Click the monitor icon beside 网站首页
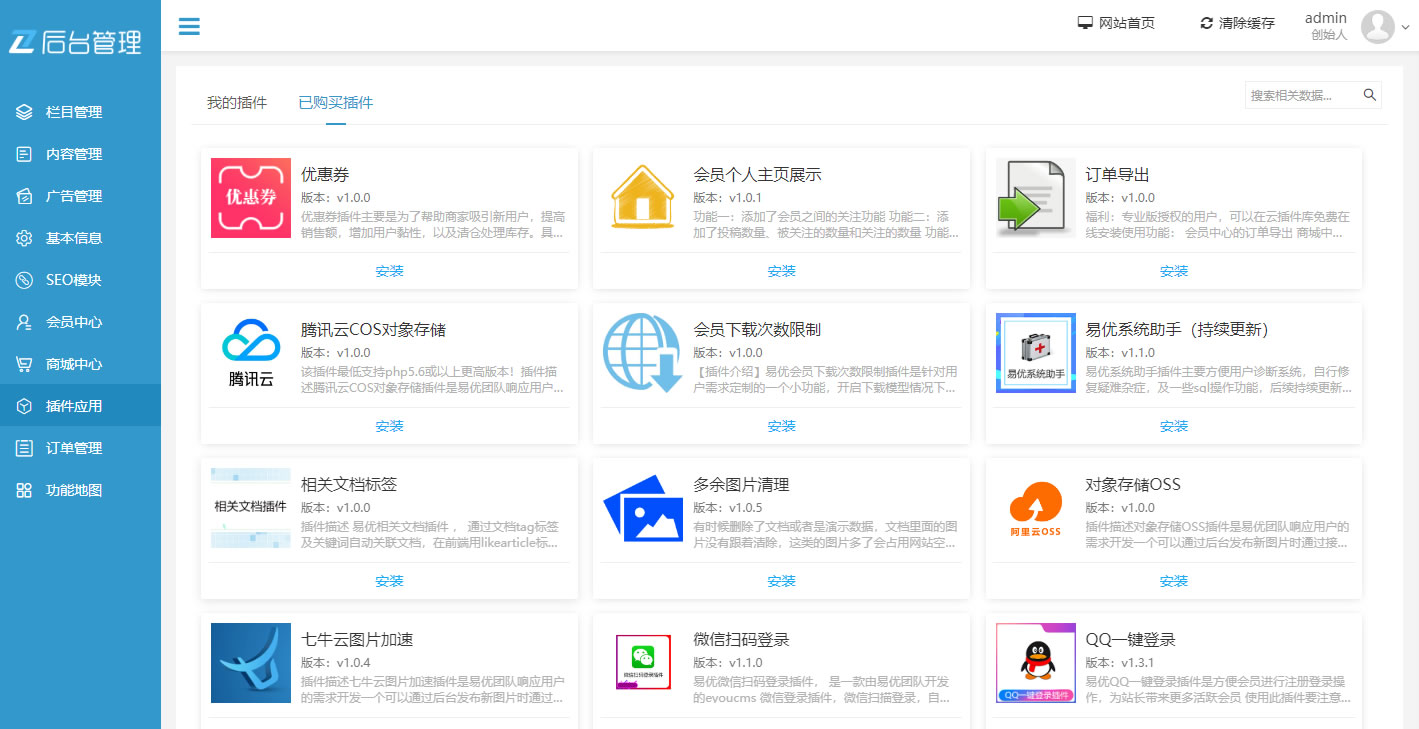This screenshot has height=729, width=1419. (1085, 23)
